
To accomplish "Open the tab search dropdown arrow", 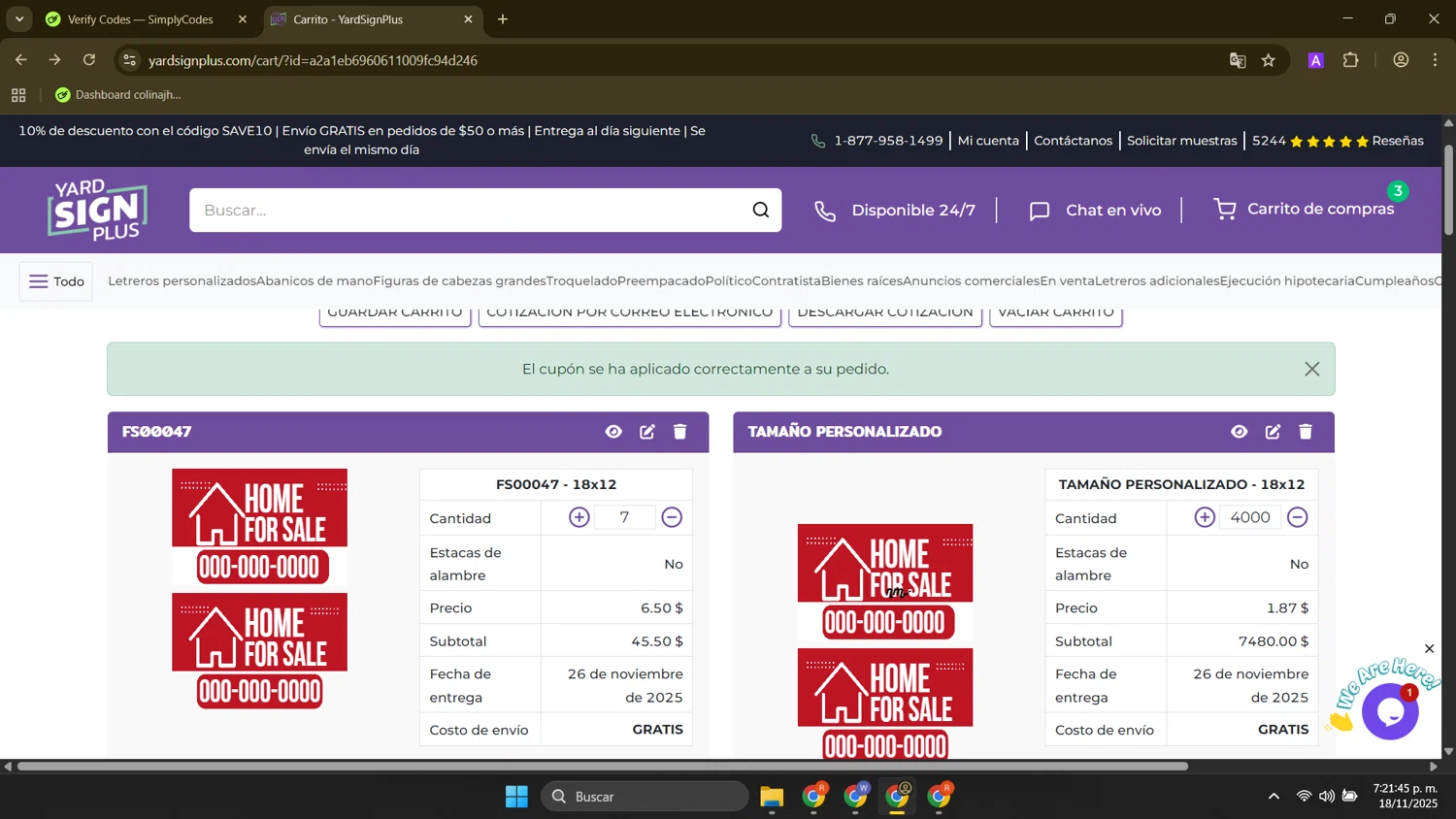I will point(19,19).
